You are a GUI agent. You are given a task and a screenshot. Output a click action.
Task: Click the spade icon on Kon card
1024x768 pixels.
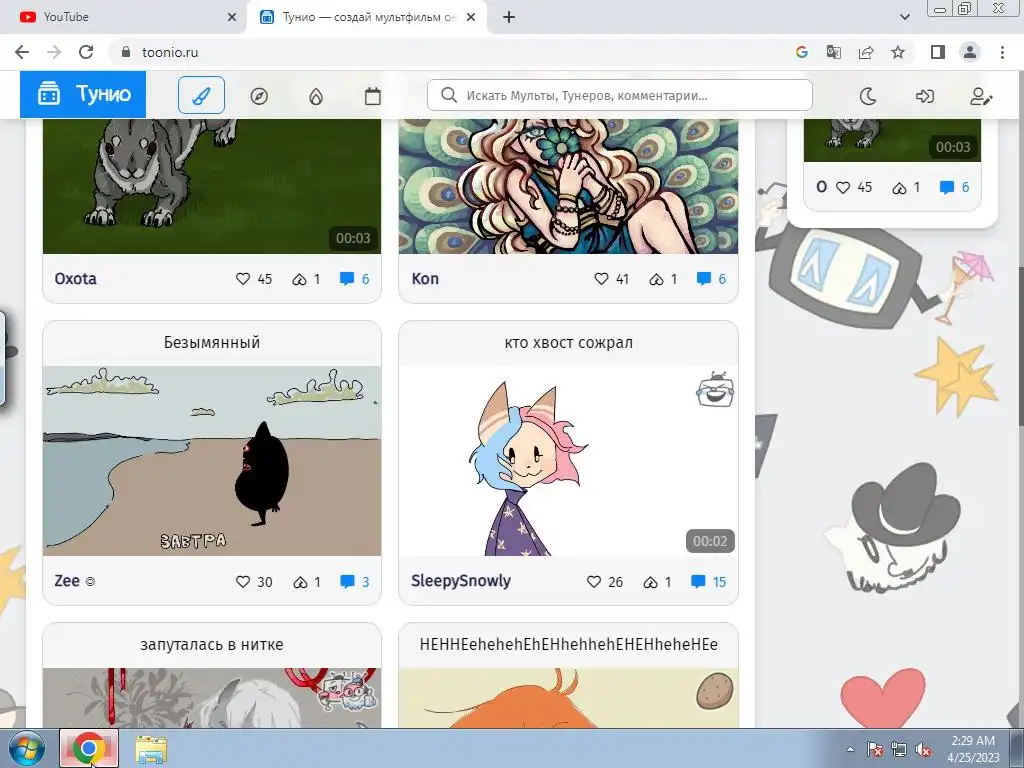click(x=656, y=280)
